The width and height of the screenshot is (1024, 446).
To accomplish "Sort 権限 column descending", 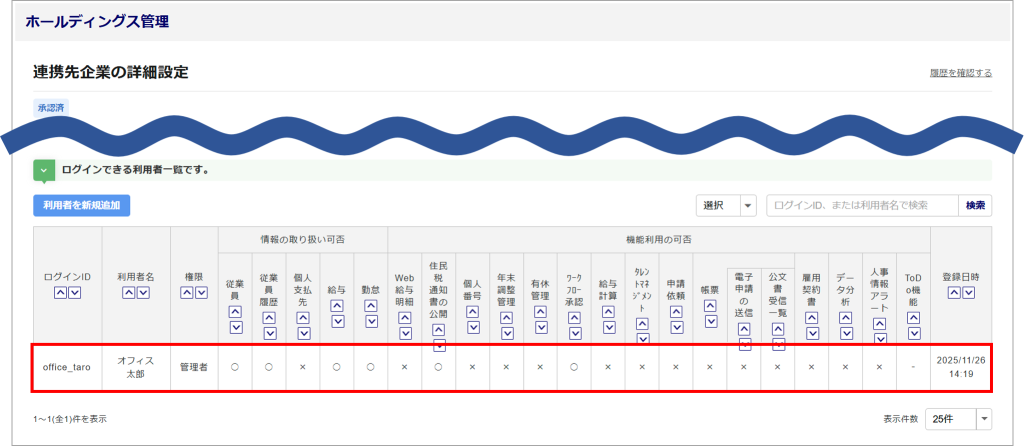I will click(202, 293).
